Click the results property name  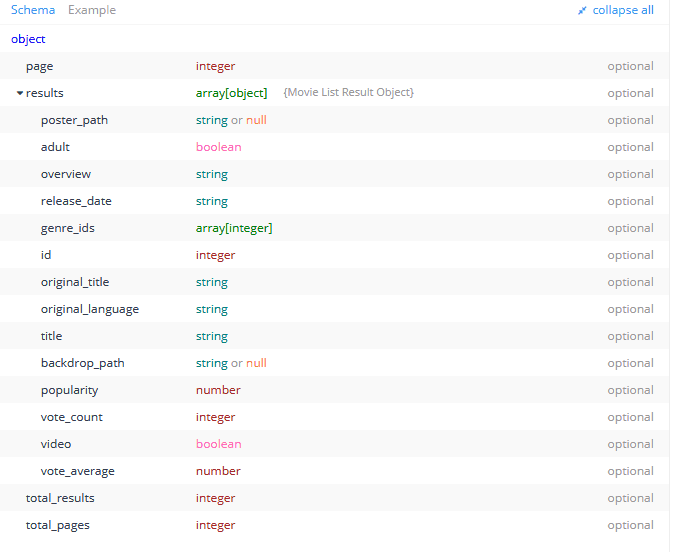point(45,93)
